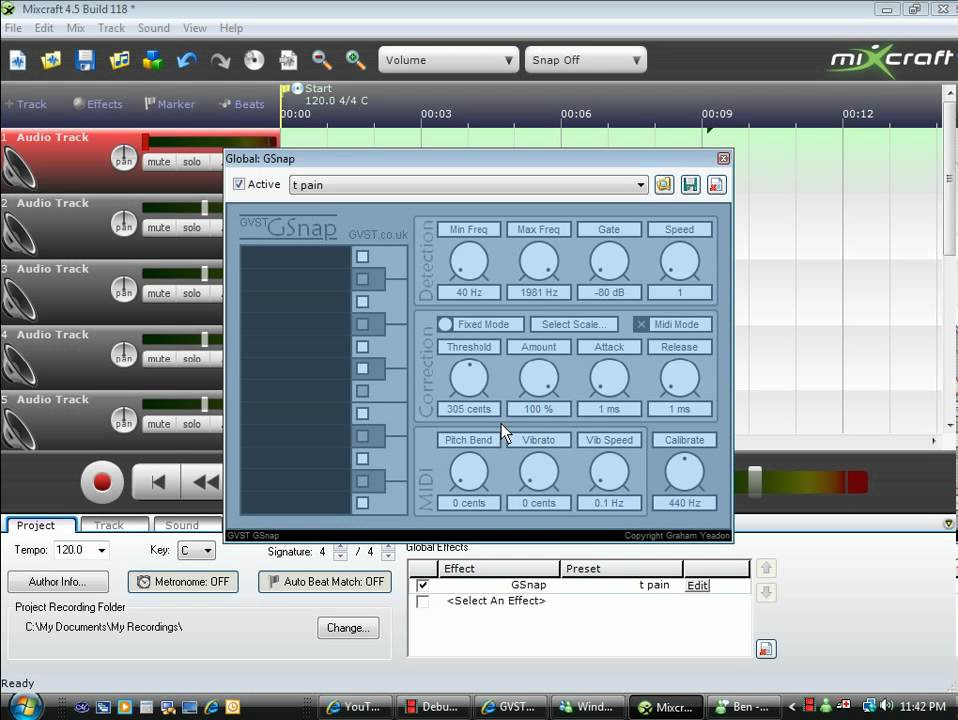Zoom out with the red magnifier icon

321,61
